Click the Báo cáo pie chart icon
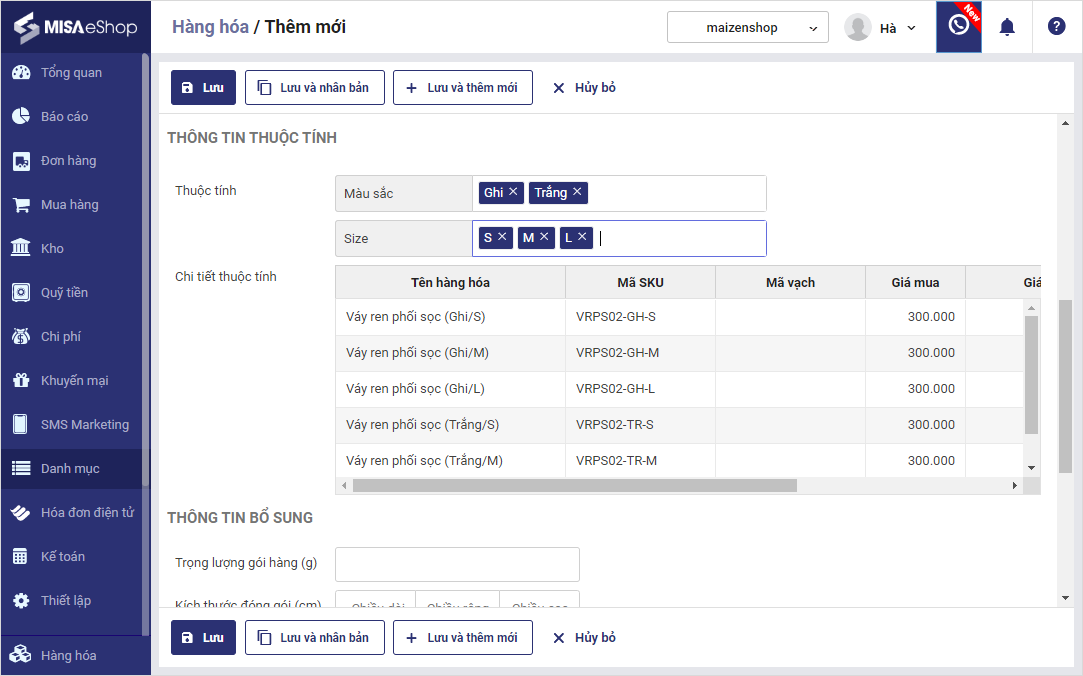The width and height of the screenshot is (1083, 676). [x=20, y=117]
